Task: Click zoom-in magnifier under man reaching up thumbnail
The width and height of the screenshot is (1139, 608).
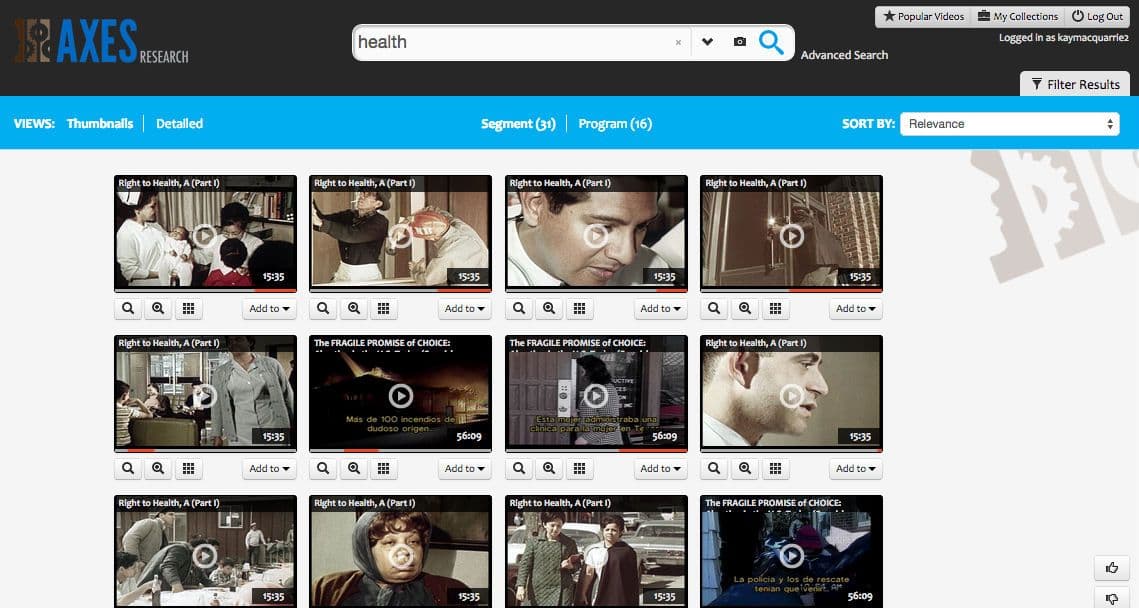Action: click(x=354, y=309)
